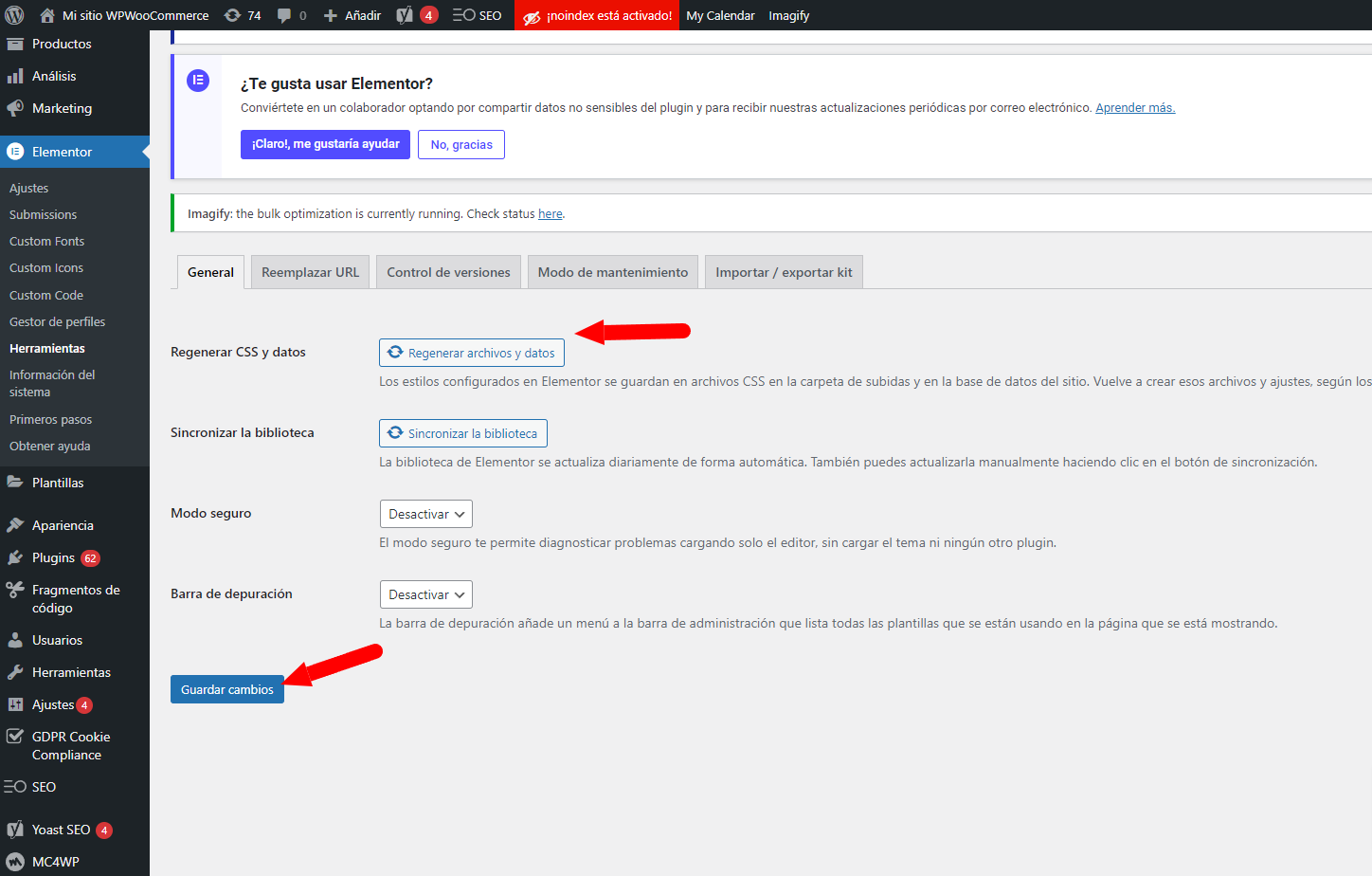Open the Modo seguro dropdown
1372x876 pixels.
tap(425, 514)
